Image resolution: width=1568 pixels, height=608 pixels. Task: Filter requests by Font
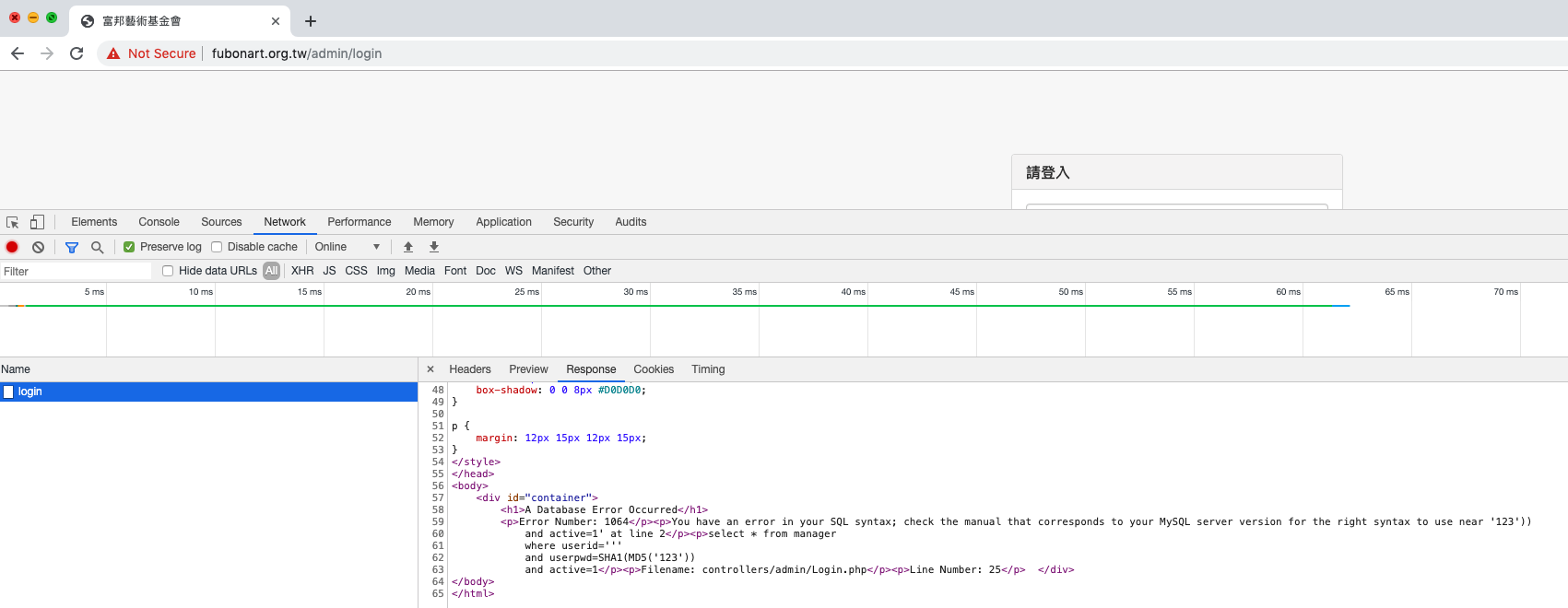[x=455, y=271]
